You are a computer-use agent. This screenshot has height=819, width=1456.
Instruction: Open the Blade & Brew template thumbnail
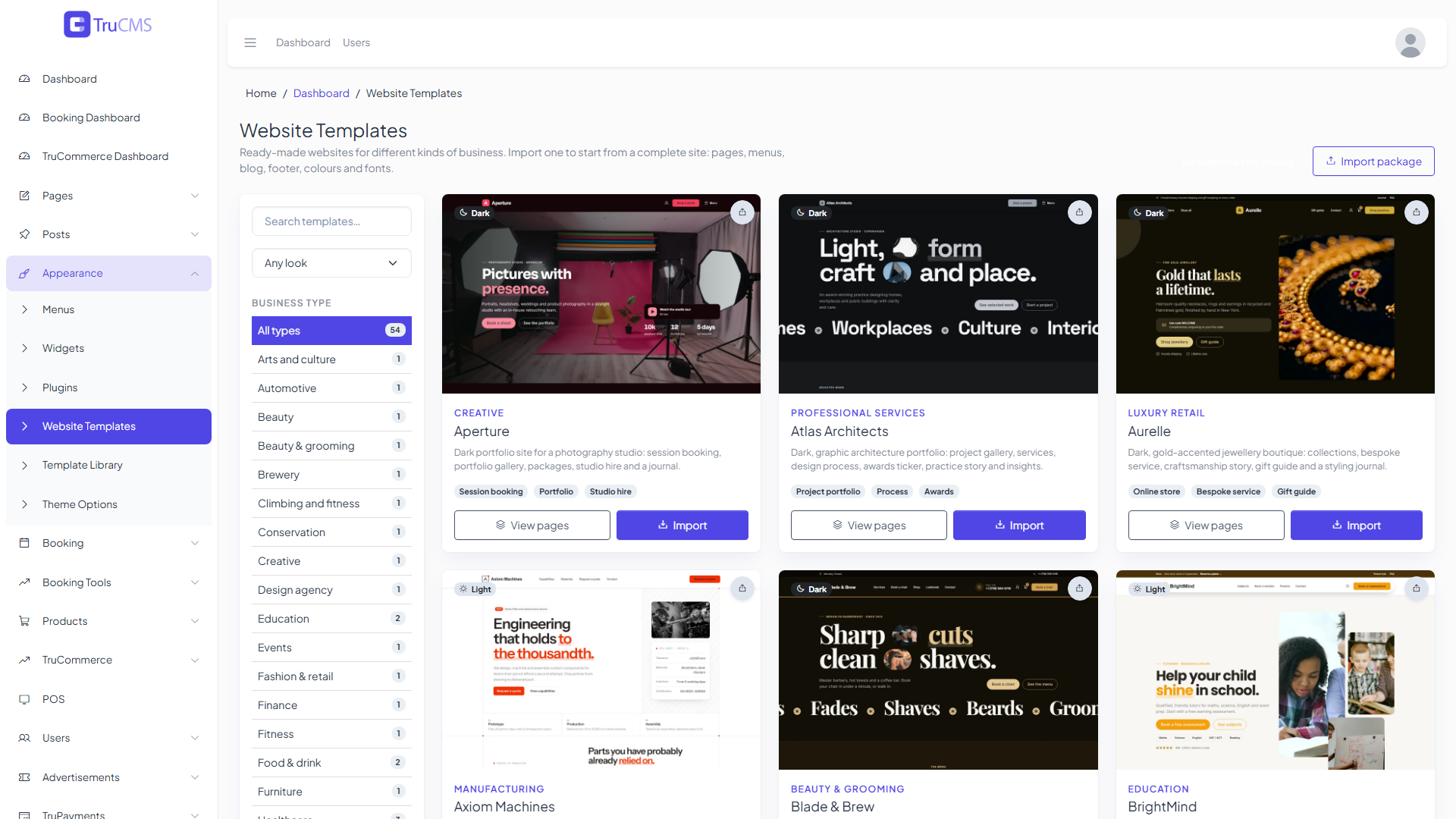938,670
